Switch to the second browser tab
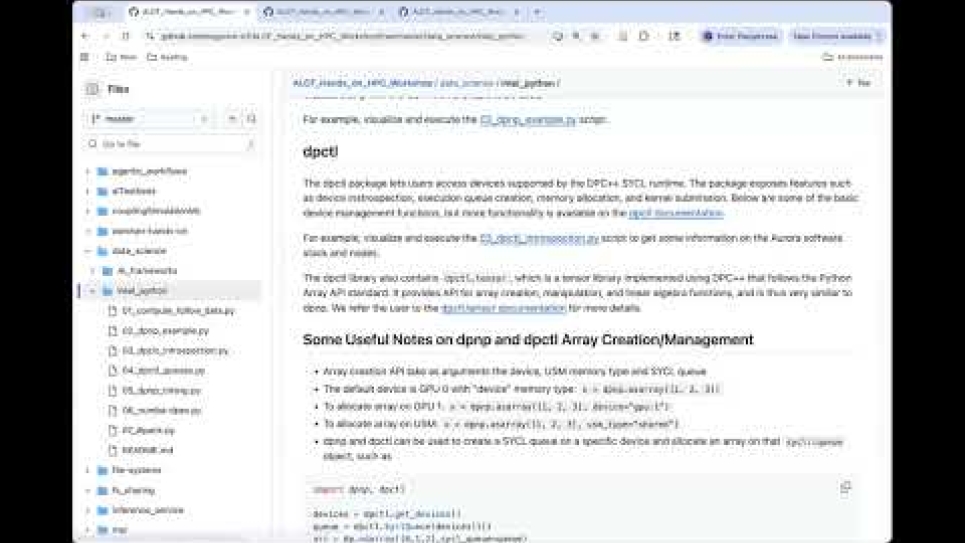 click(320, 12)
